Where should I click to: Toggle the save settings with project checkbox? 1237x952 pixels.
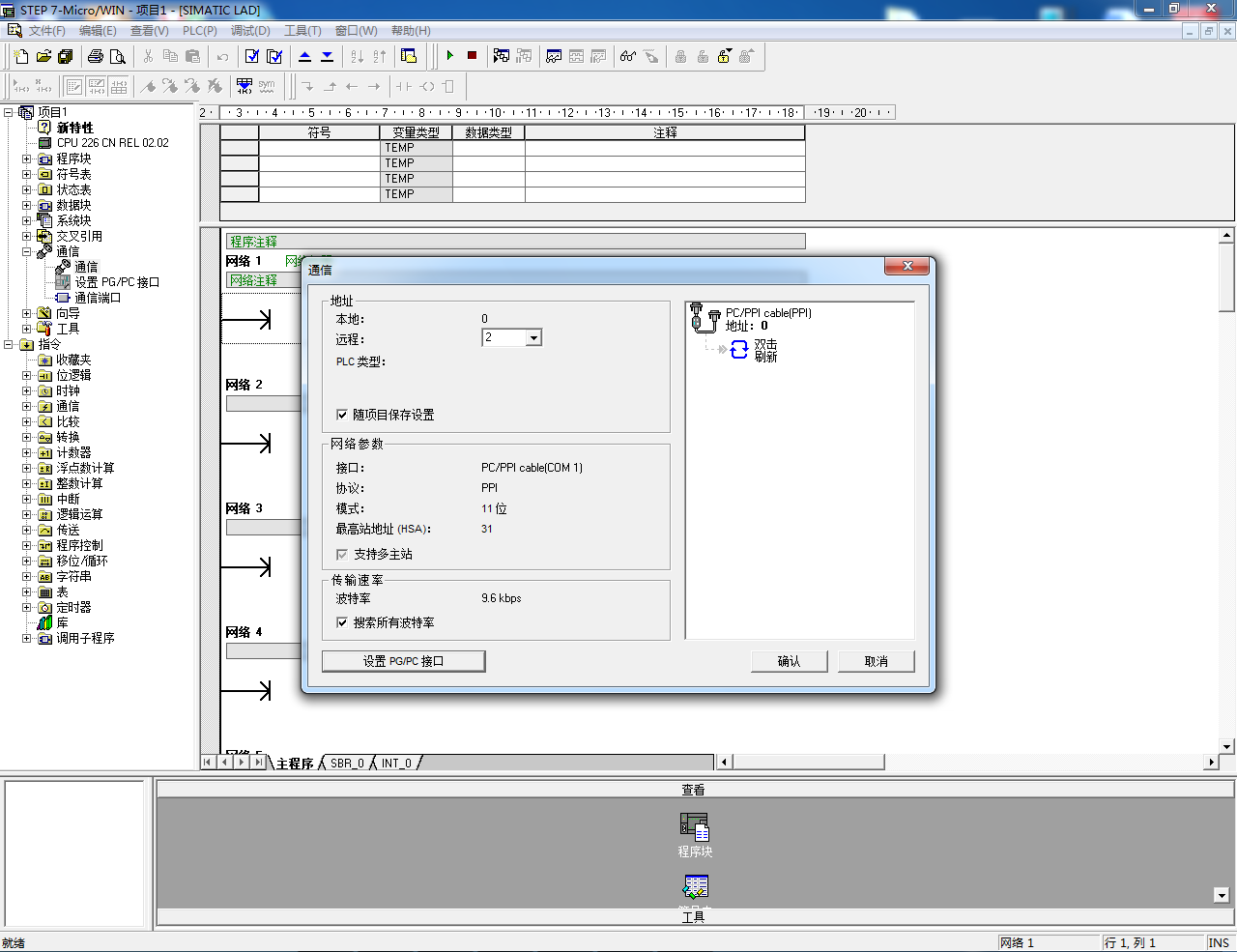[342, 415]
